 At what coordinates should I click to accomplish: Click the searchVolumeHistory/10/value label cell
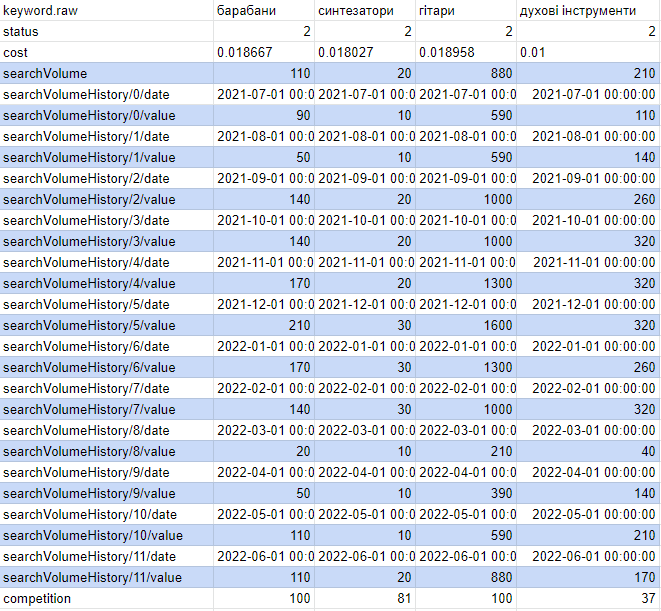(107, 536)
